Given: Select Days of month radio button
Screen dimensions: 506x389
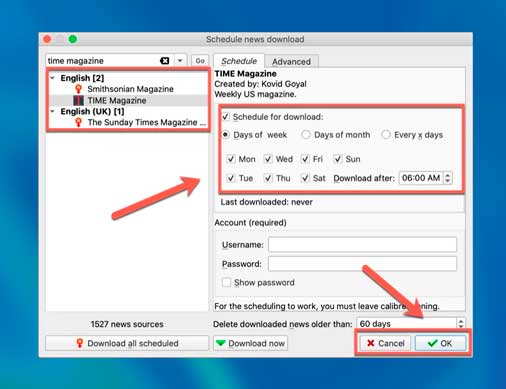Looking at the screenshot, I should pos(306,135).
